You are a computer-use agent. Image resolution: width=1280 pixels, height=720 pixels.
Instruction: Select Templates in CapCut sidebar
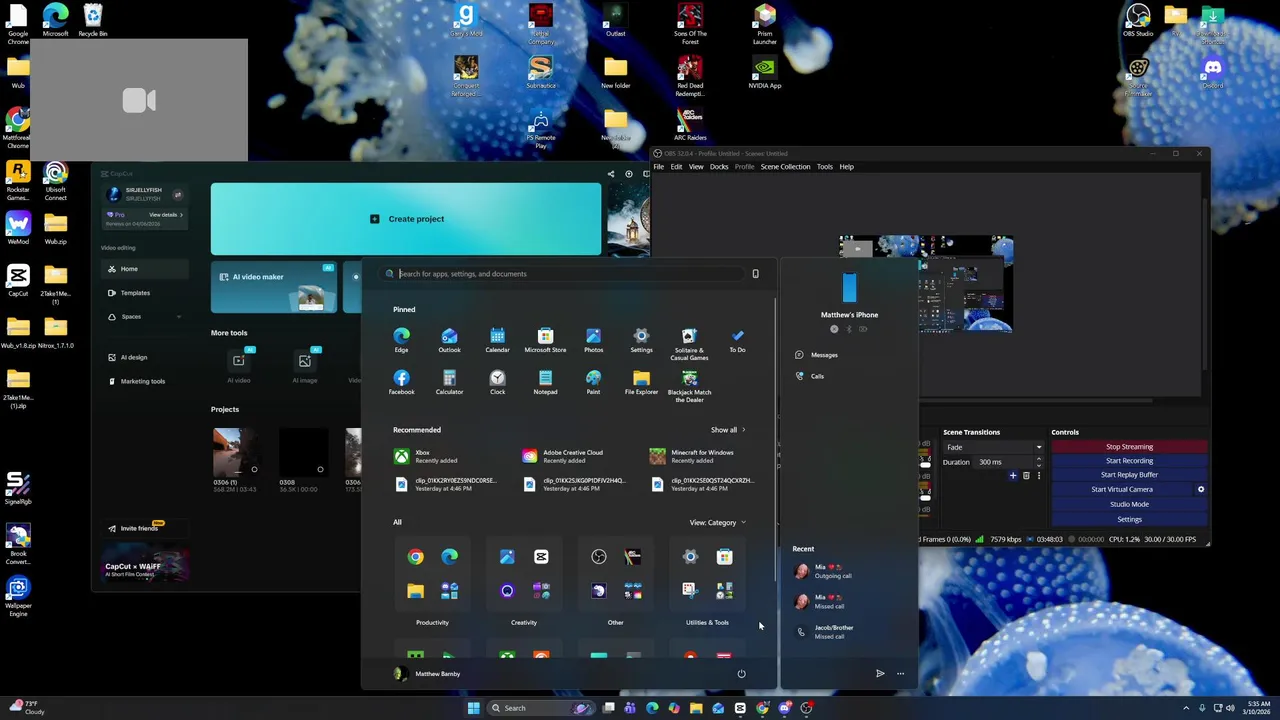tap(144, 293)
